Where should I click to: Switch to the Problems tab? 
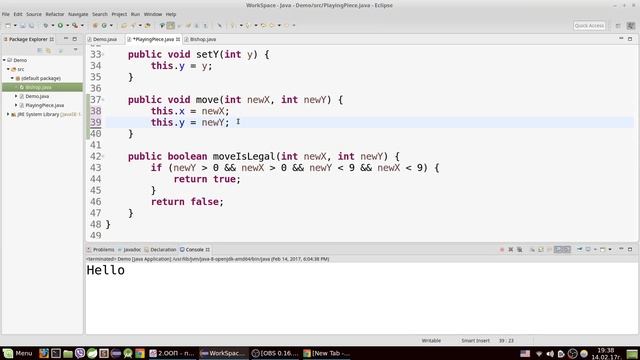[x=100, y=249]
